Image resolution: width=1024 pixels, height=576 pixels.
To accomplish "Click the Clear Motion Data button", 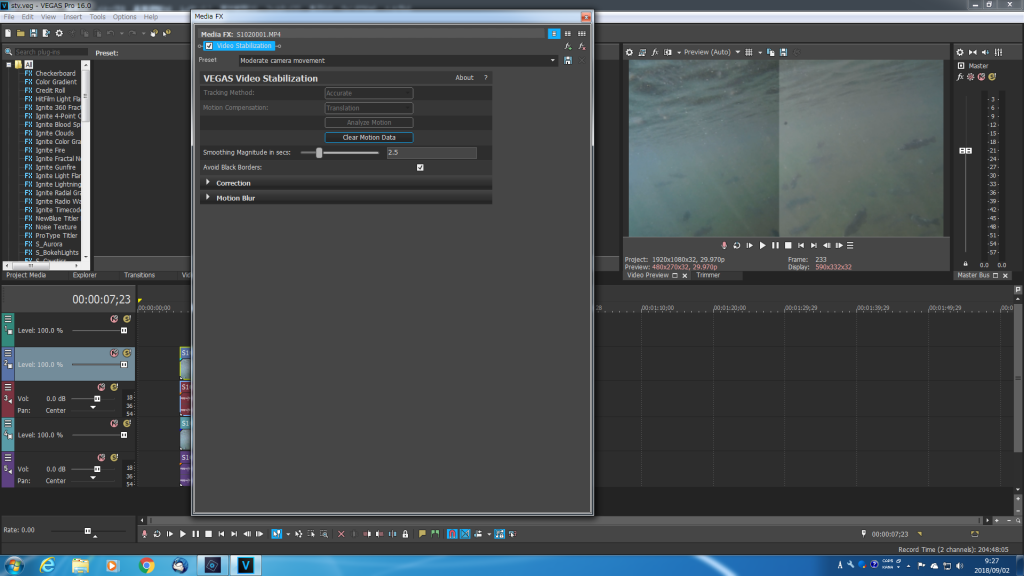I will [x=369, y=137].
